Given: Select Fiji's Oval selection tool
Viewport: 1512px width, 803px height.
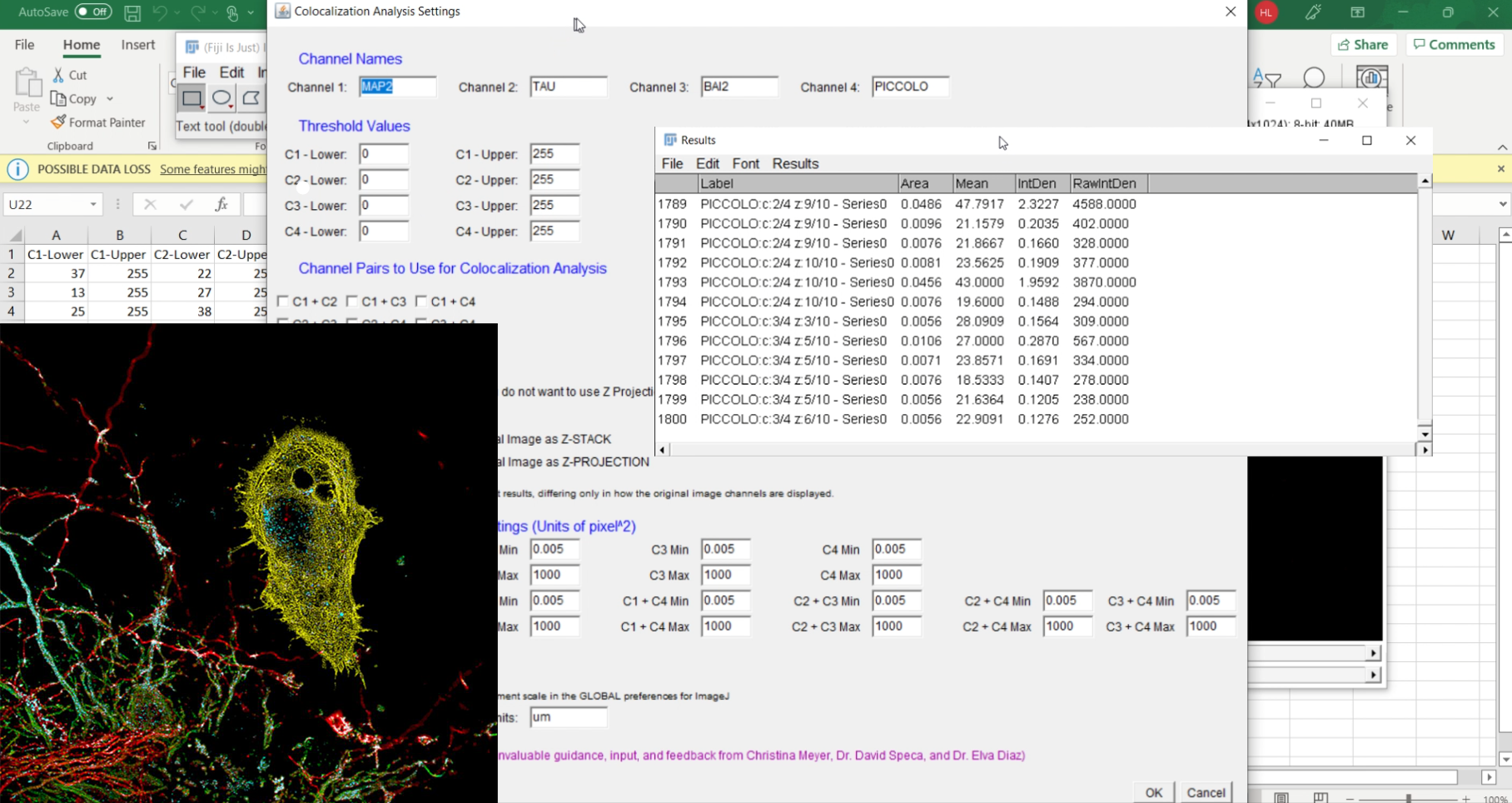Looking at the screenshot, I should pos(221,98).
